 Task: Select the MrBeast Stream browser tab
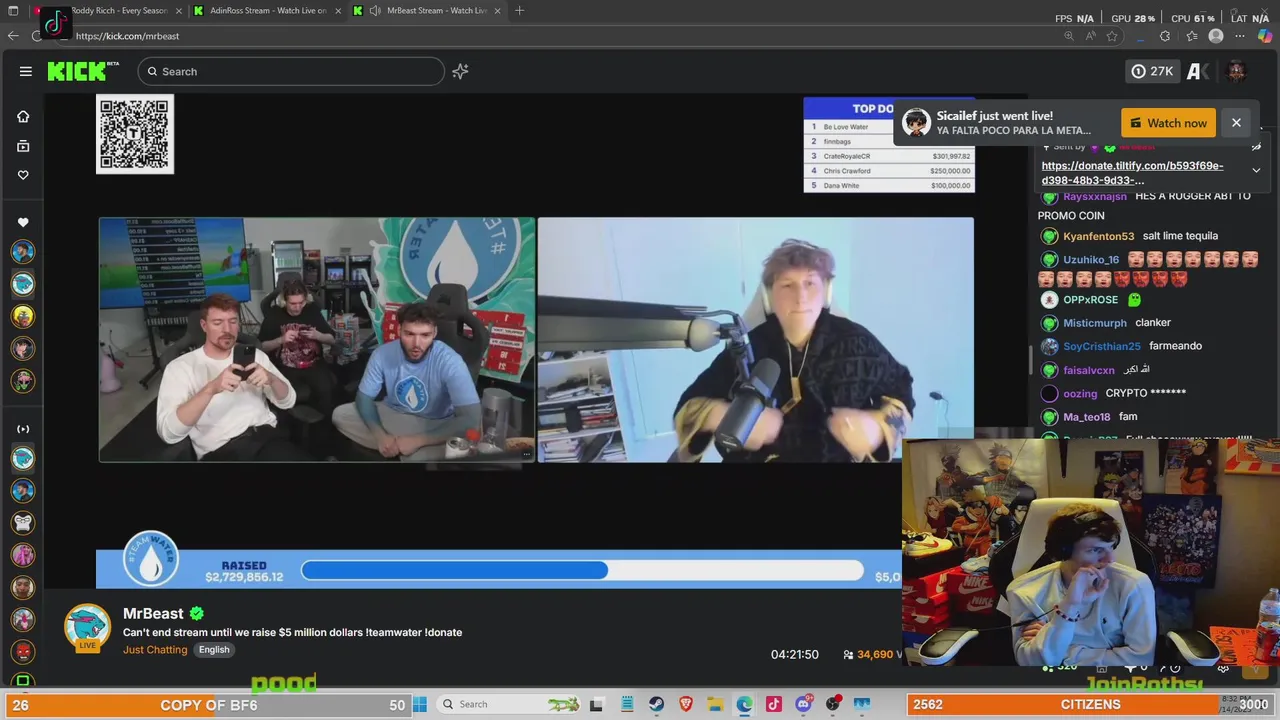click(428, 10)
